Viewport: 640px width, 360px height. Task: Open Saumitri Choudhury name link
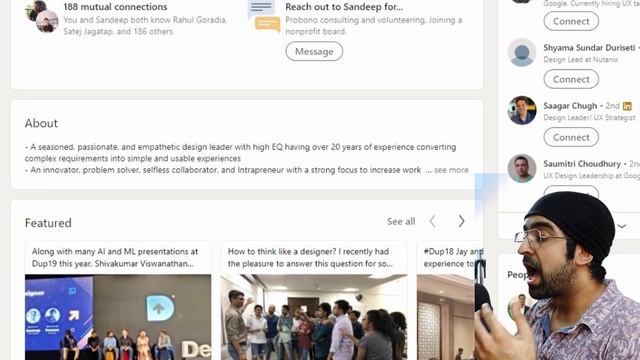coord(582,164)
